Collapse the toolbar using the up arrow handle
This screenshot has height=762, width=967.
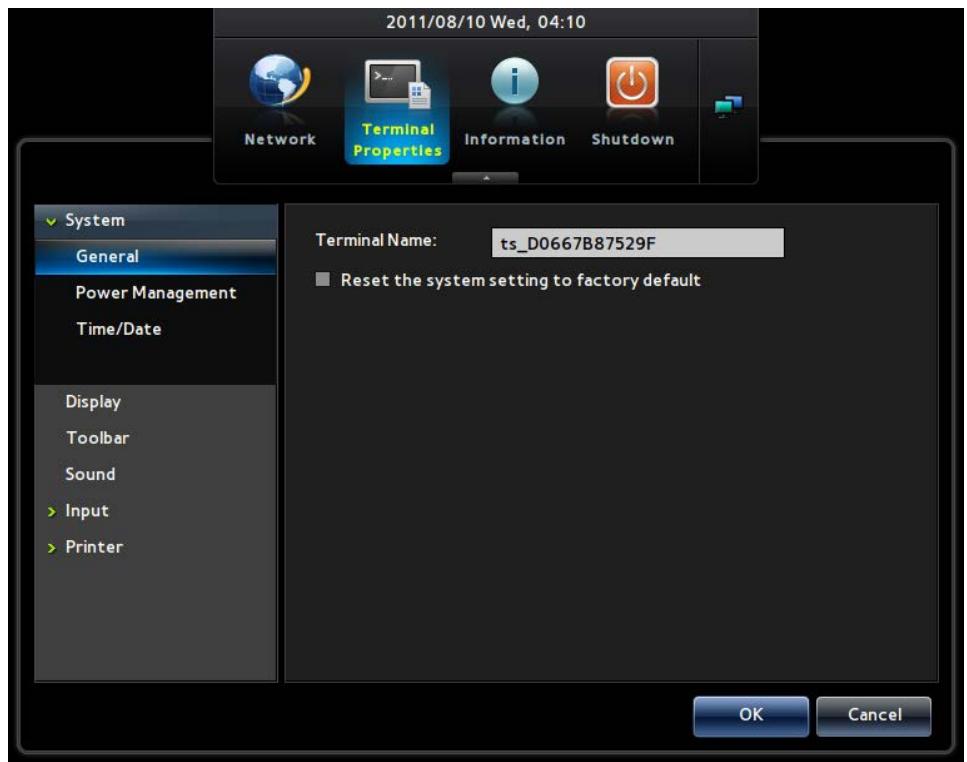click(485, 178)
